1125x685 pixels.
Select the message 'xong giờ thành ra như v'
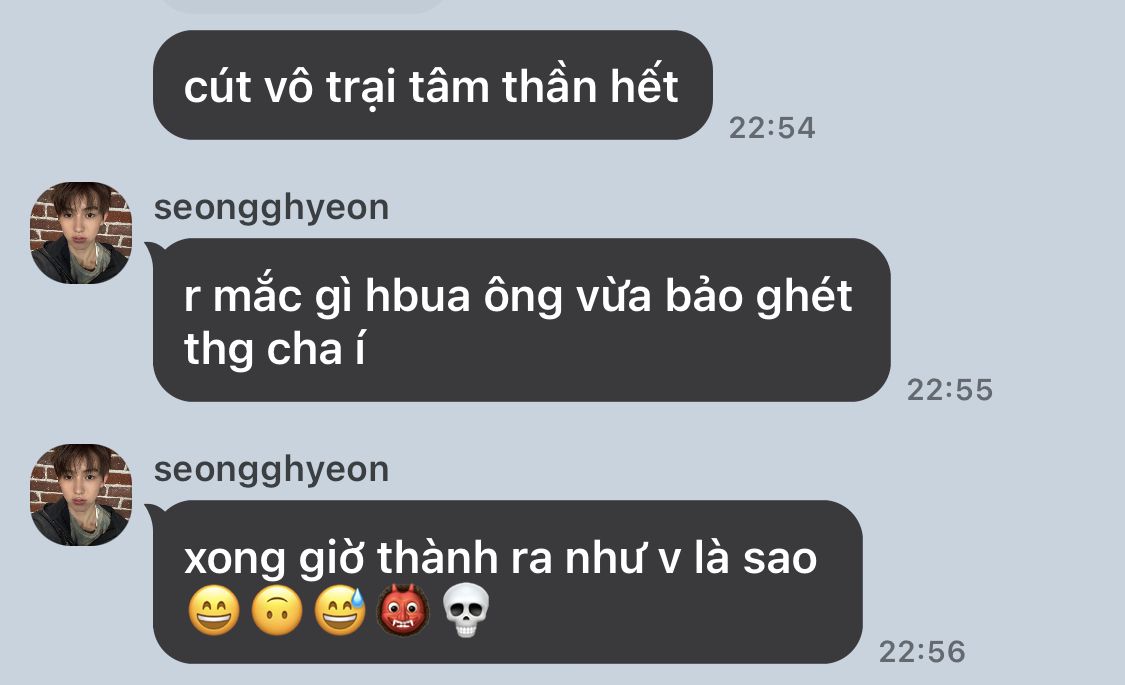(507, 582)
